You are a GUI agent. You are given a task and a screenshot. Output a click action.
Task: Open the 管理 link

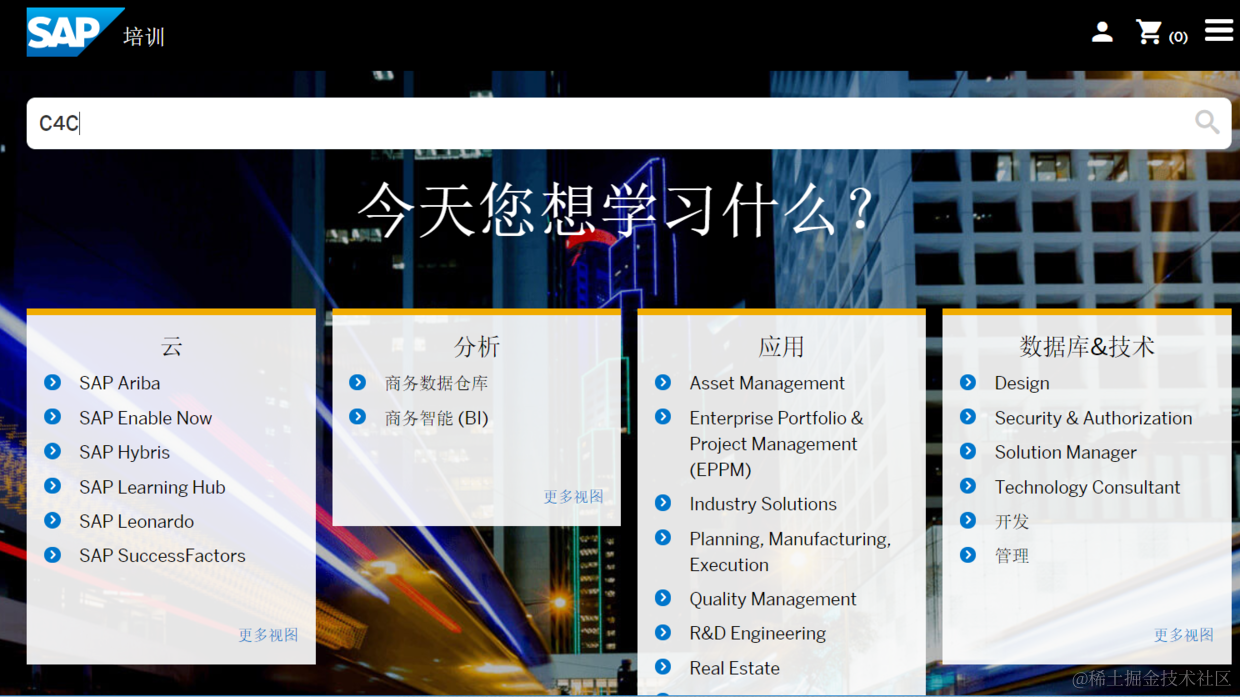click(1011, 555)
